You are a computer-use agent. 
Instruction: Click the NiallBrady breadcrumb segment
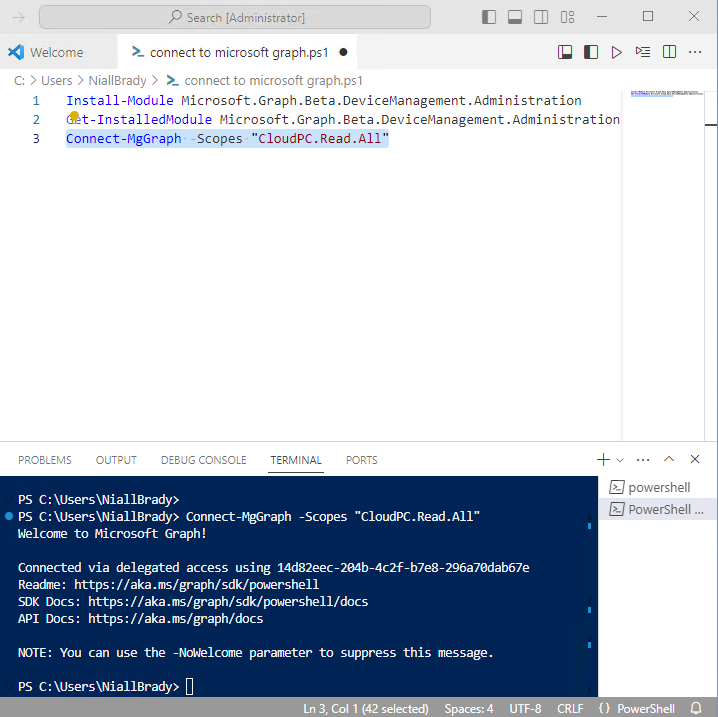click(x=117, y=81)
